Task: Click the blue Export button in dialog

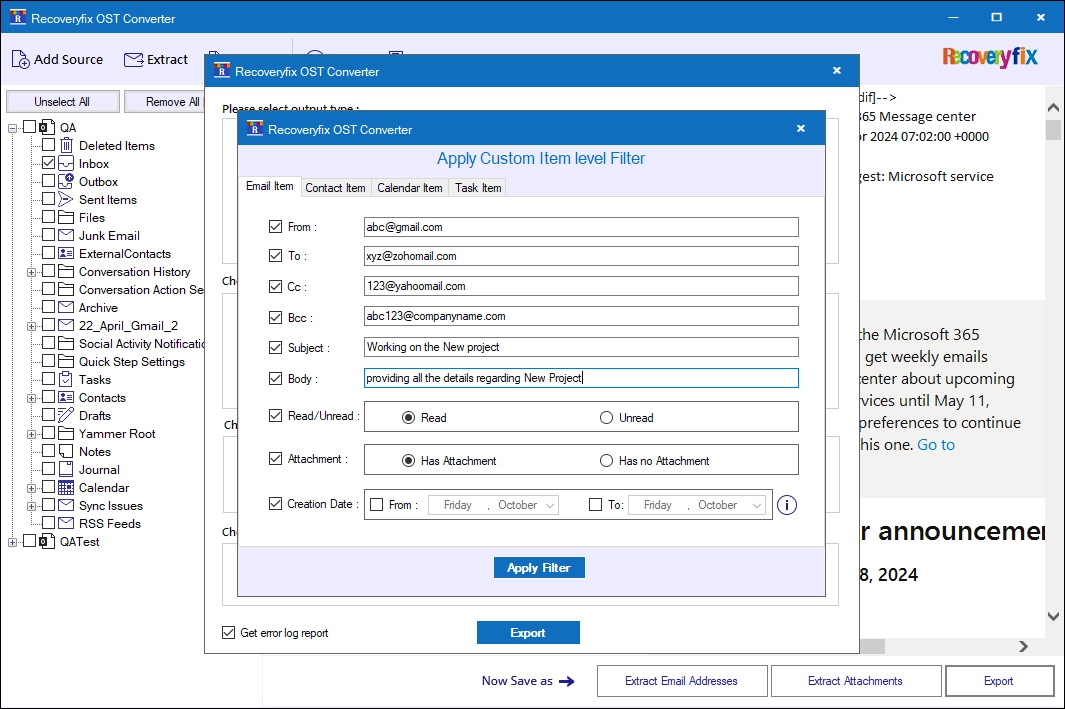Action: point(528,632)
